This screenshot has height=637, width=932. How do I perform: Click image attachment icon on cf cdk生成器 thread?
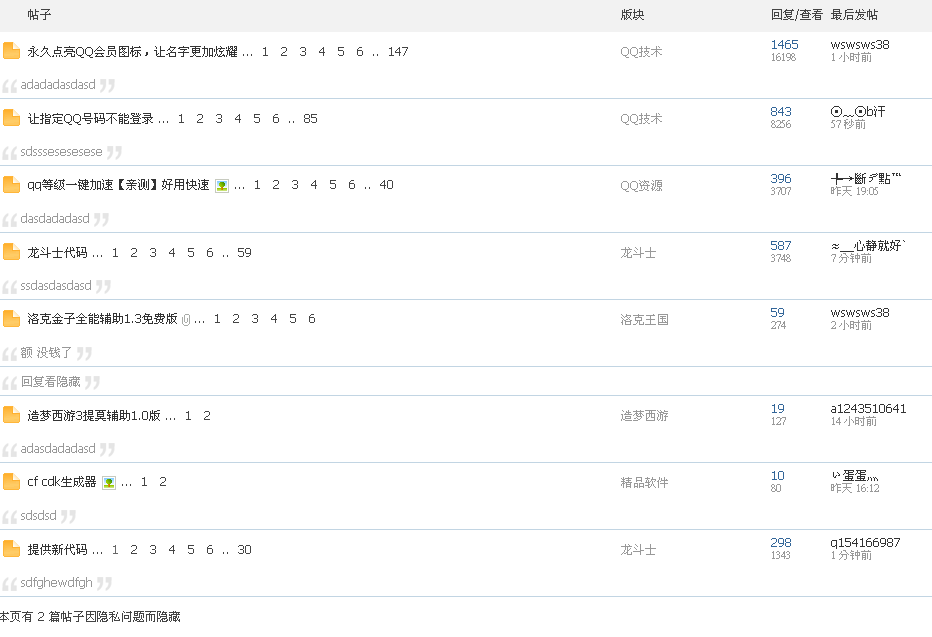(x=109, y=483)
